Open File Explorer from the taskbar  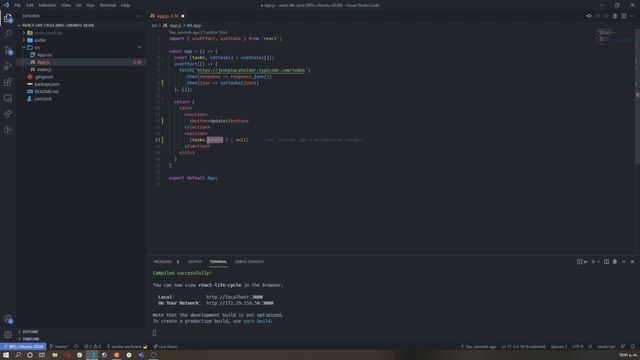55,355
